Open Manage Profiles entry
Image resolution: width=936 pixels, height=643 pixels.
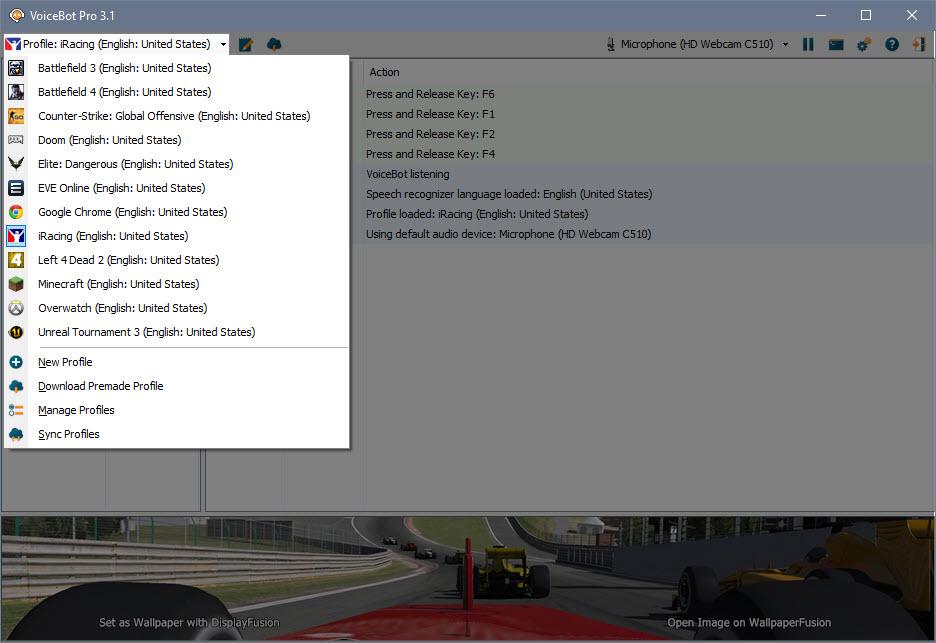177,410
